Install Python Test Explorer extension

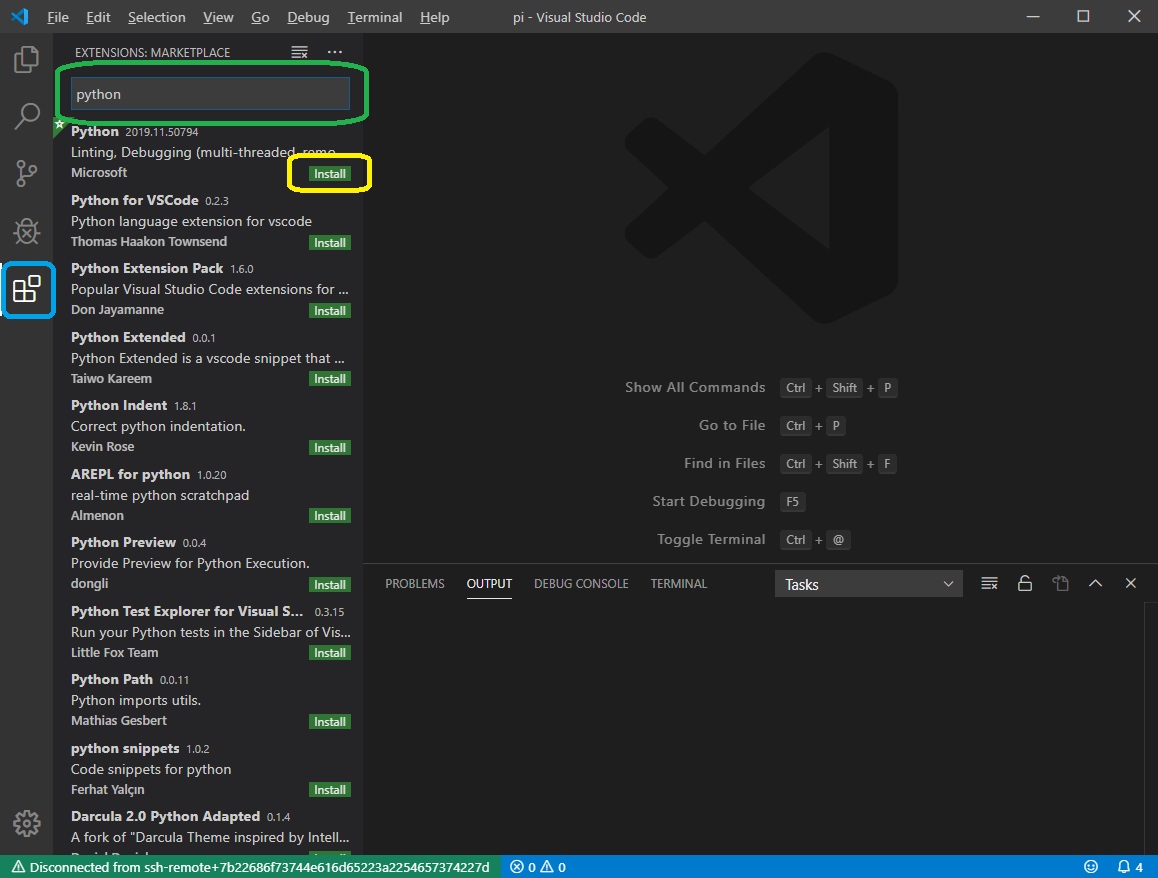(329, 653)
